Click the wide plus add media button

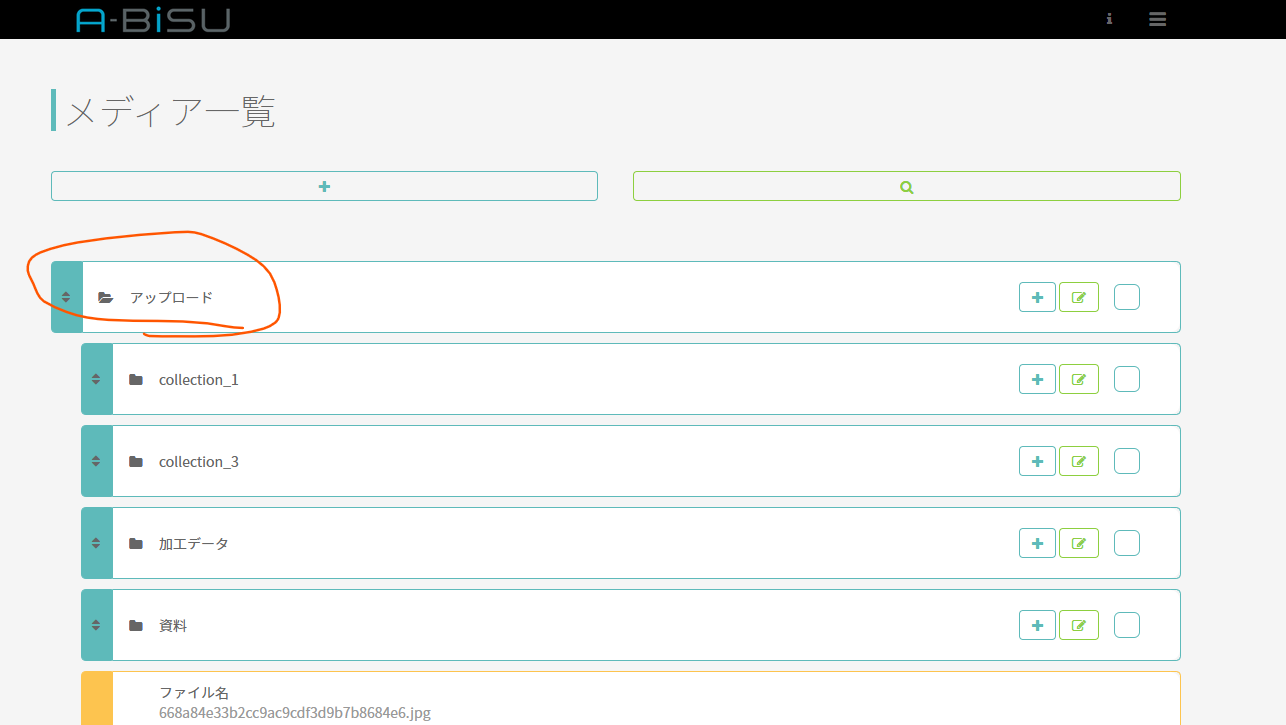(324, 186)
